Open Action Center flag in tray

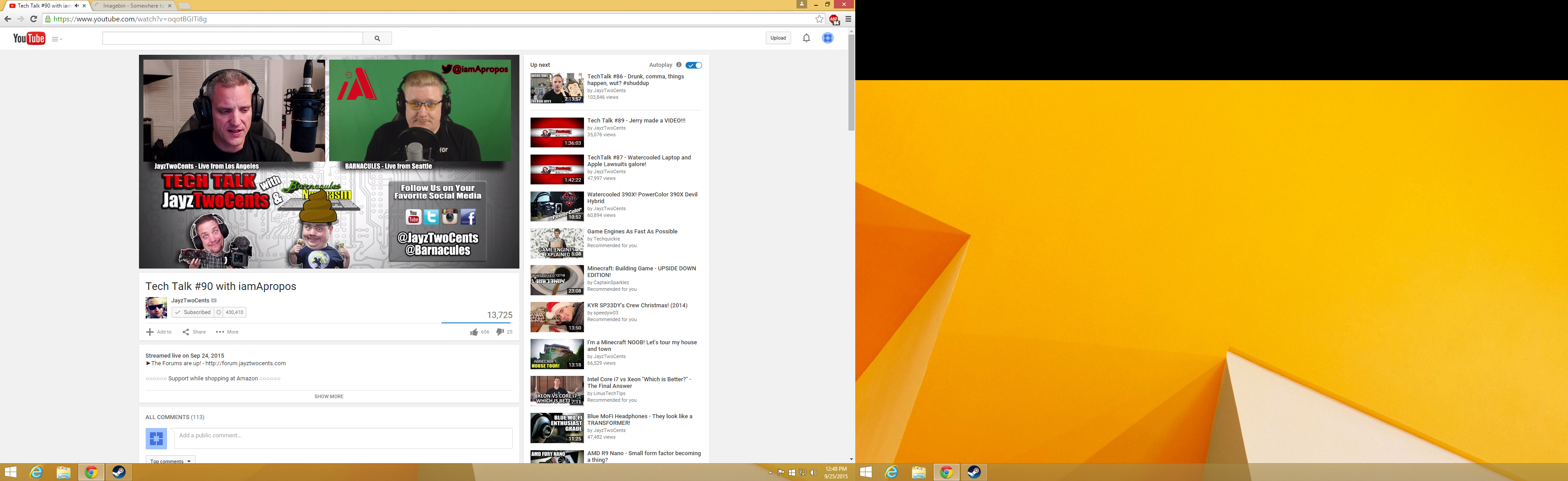pos(781,473)
